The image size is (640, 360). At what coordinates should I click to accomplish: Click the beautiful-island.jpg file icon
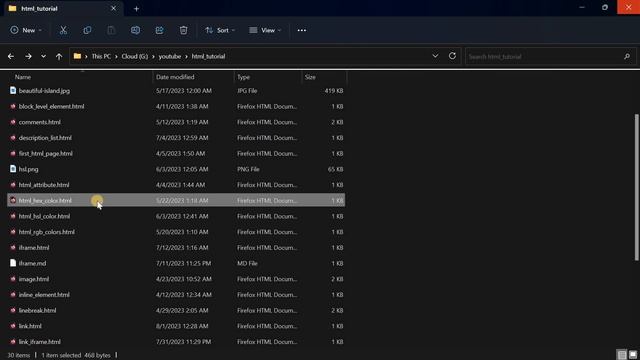13,91
